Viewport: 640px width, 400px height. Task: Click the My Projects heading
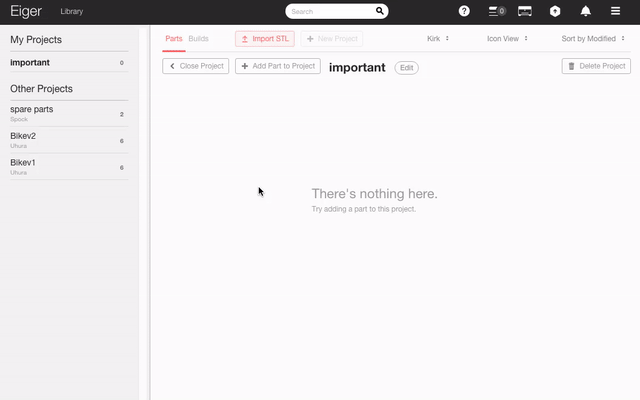(x=36, y=40)
